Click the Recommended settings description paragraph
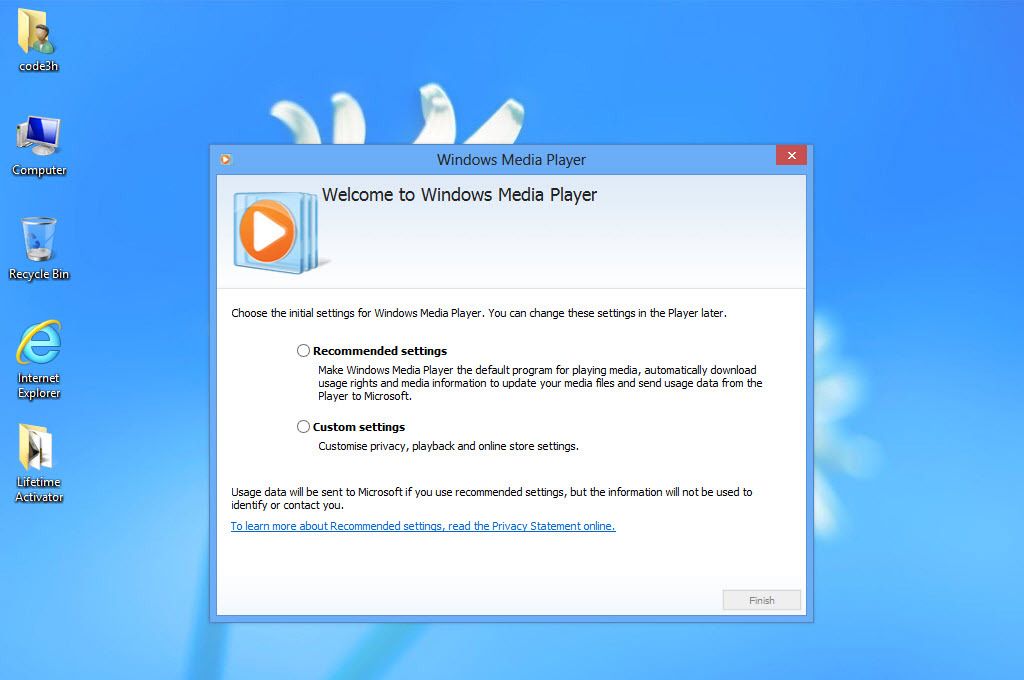Screen dimensions: 1024x680 click(540, 383)
